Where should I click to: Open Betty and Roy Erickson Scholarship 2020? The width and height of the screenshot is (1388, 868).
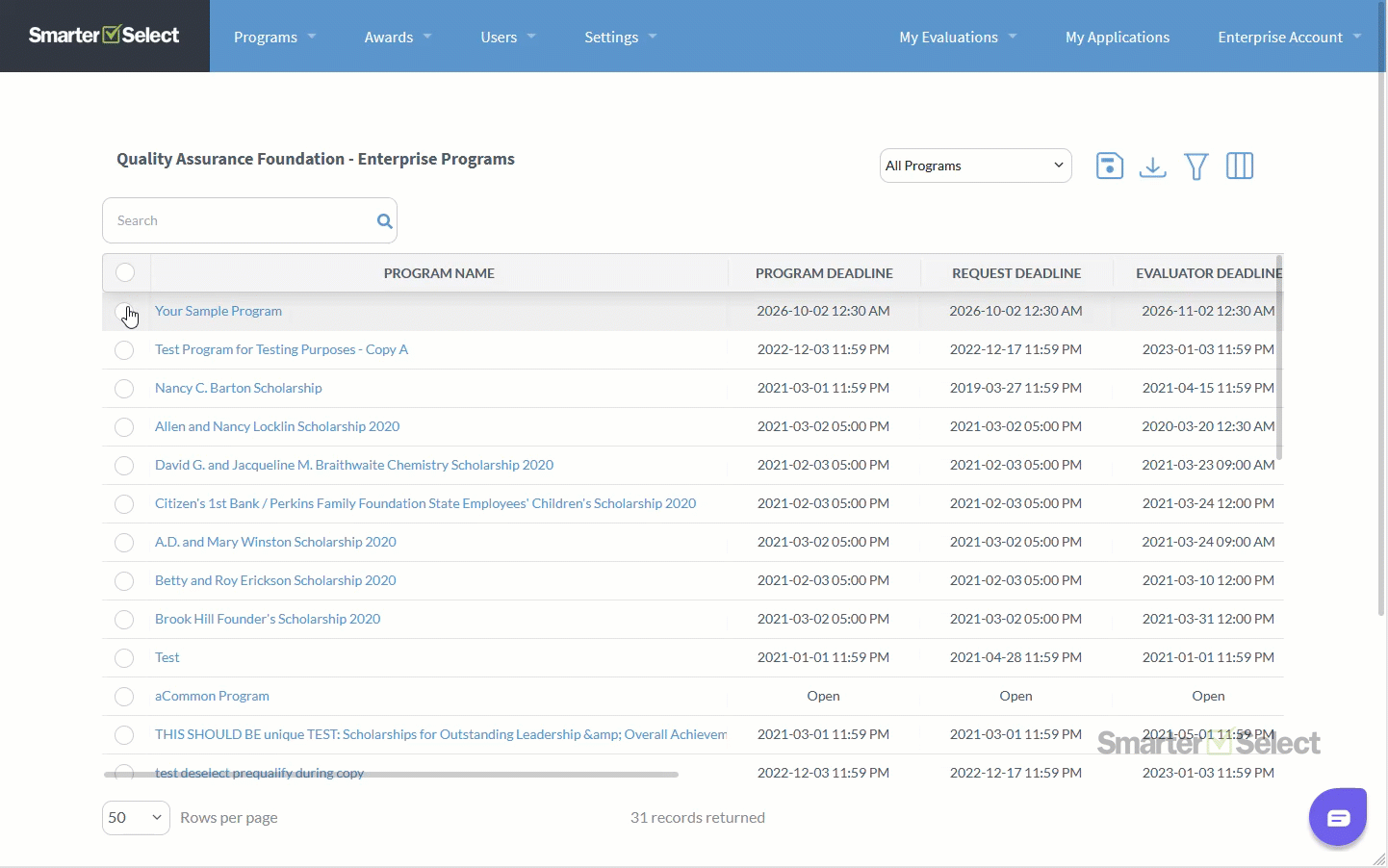click(x=275, y=580)
